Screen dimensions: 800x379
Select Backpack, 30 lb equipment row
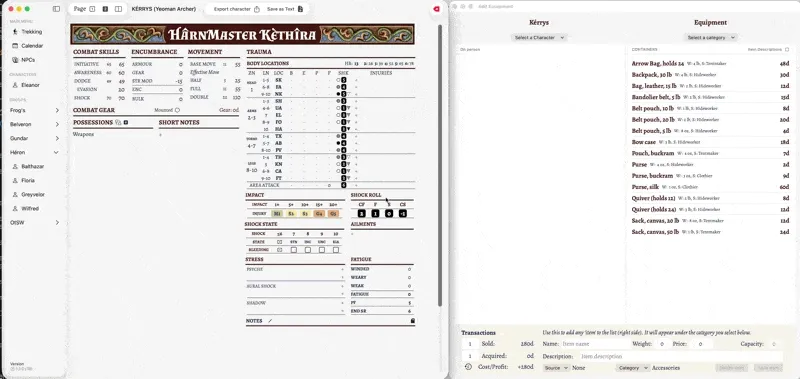(x=710, y=75)
